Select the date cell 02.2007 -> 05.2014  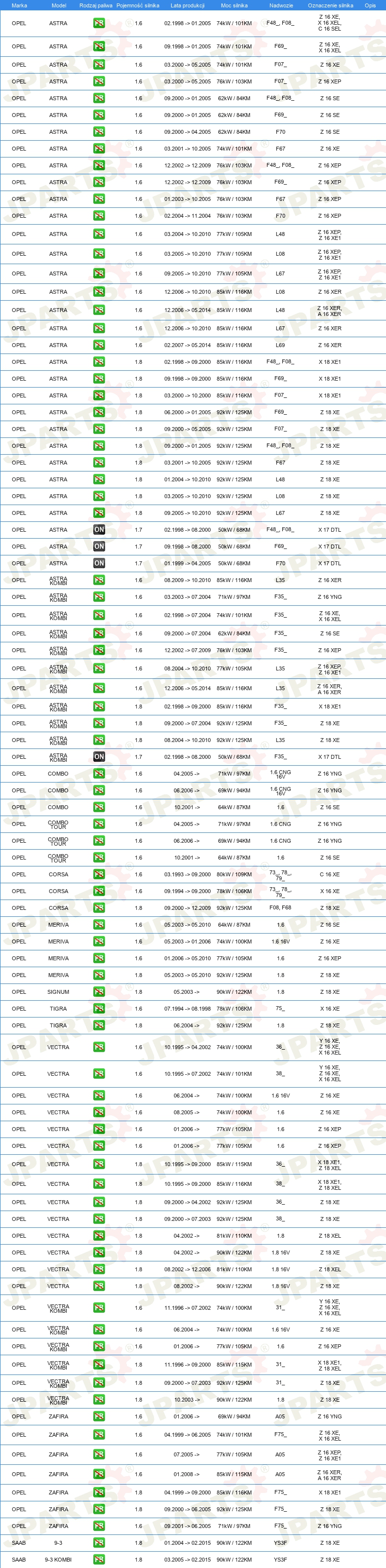tap(188, 345)
